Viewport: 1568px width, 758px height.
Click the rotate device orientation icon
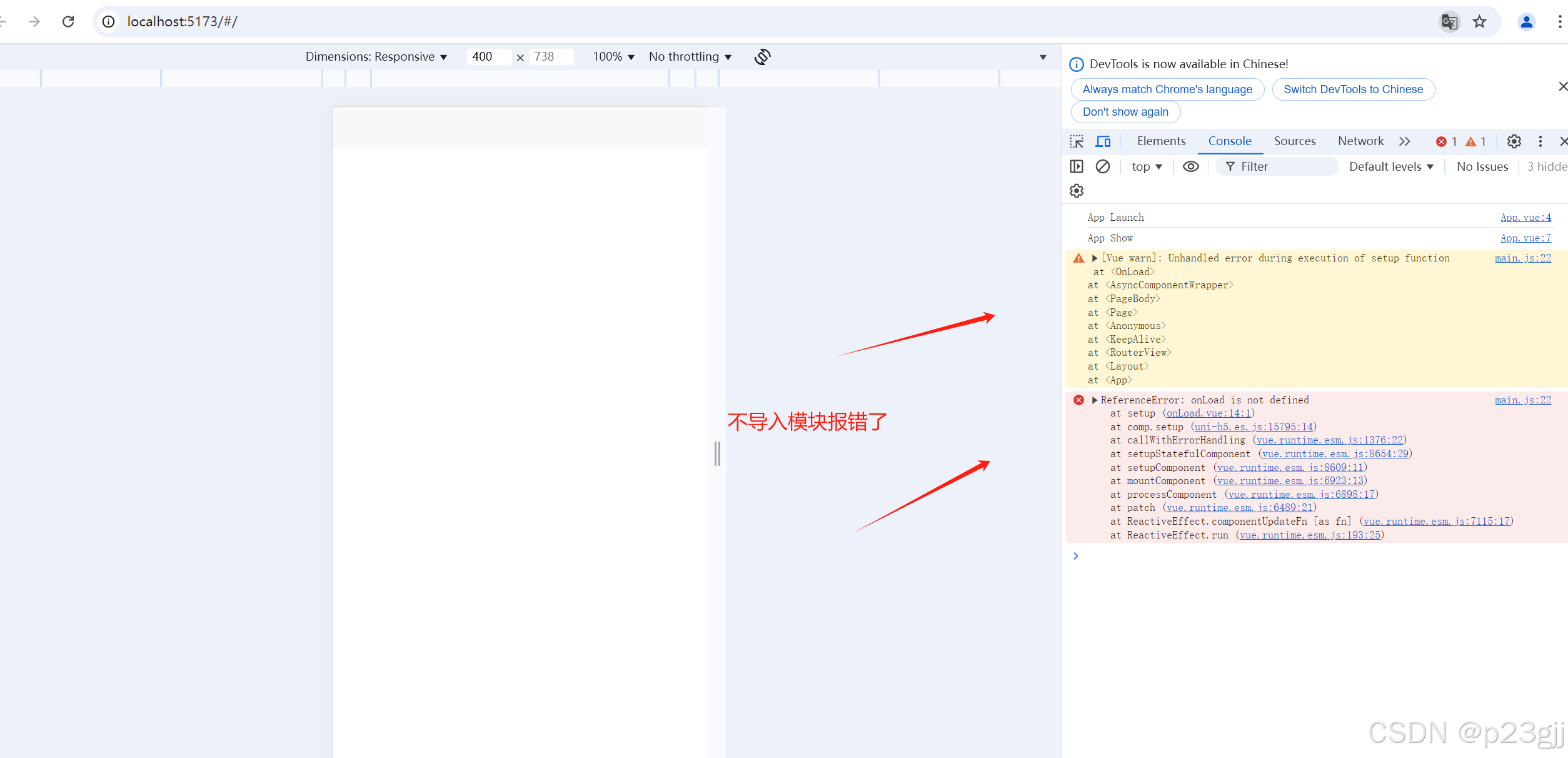click(x=762, y=57)
